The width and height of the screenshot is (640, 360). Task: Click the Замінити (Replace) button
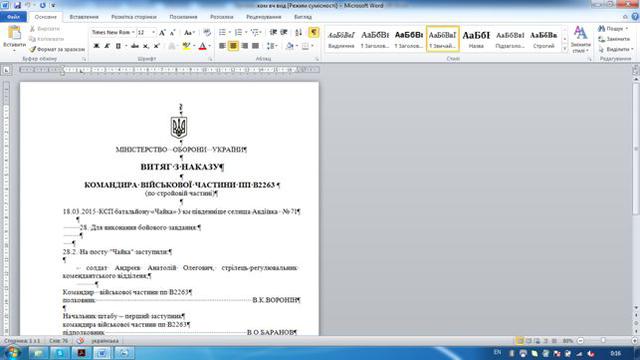point(614,39)
